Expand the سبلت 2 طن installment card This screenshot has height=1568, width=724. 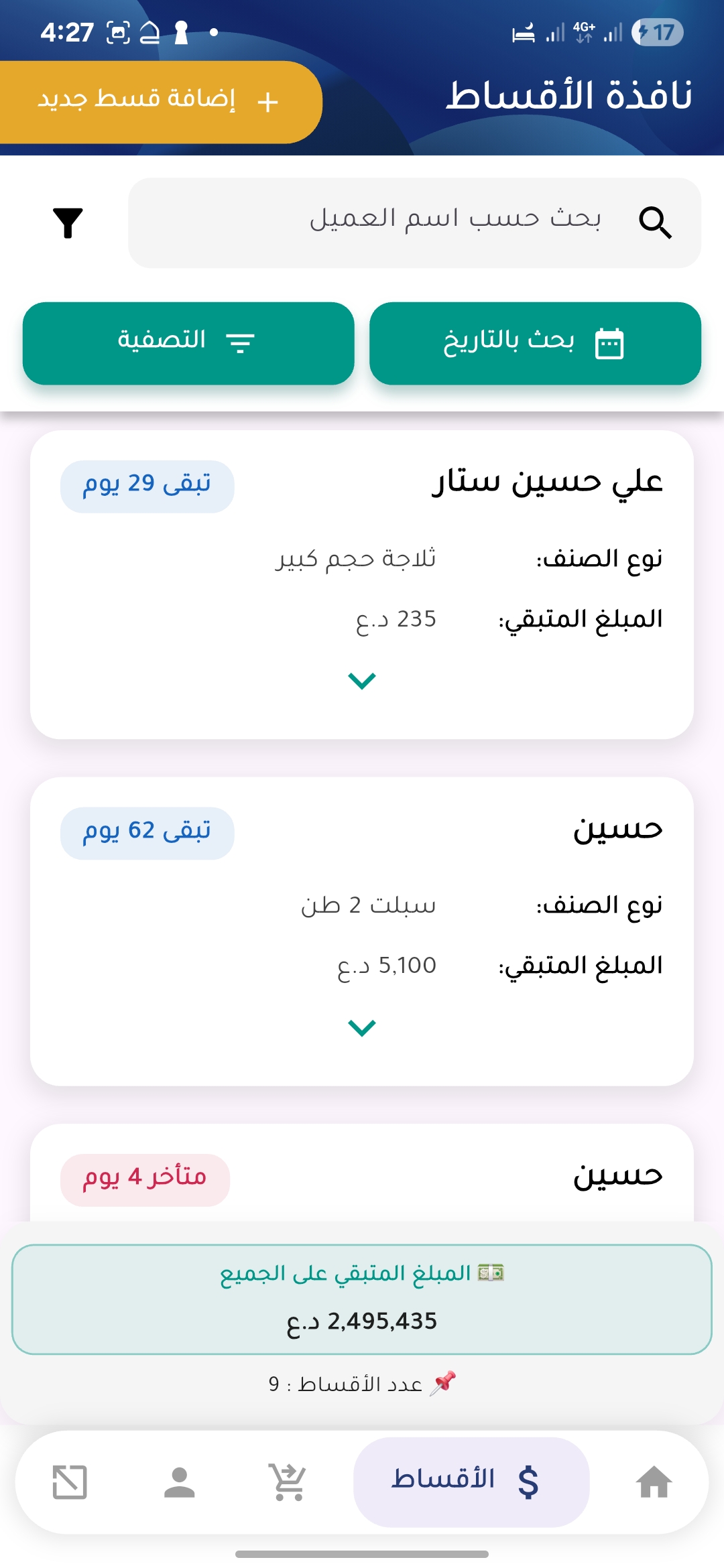(362, 1027)
